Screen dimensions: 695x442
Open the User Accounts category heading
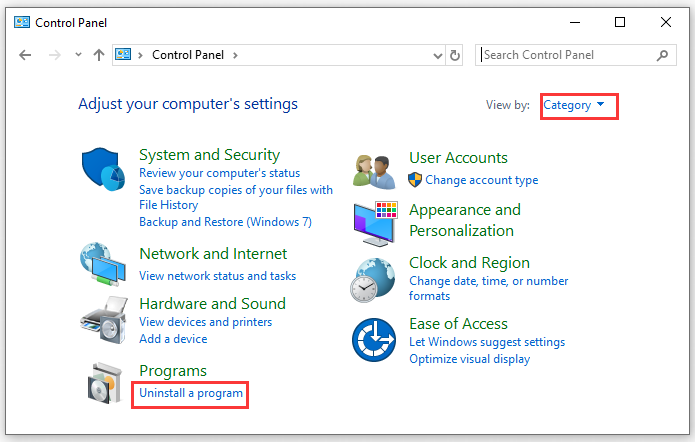point(458,158)
